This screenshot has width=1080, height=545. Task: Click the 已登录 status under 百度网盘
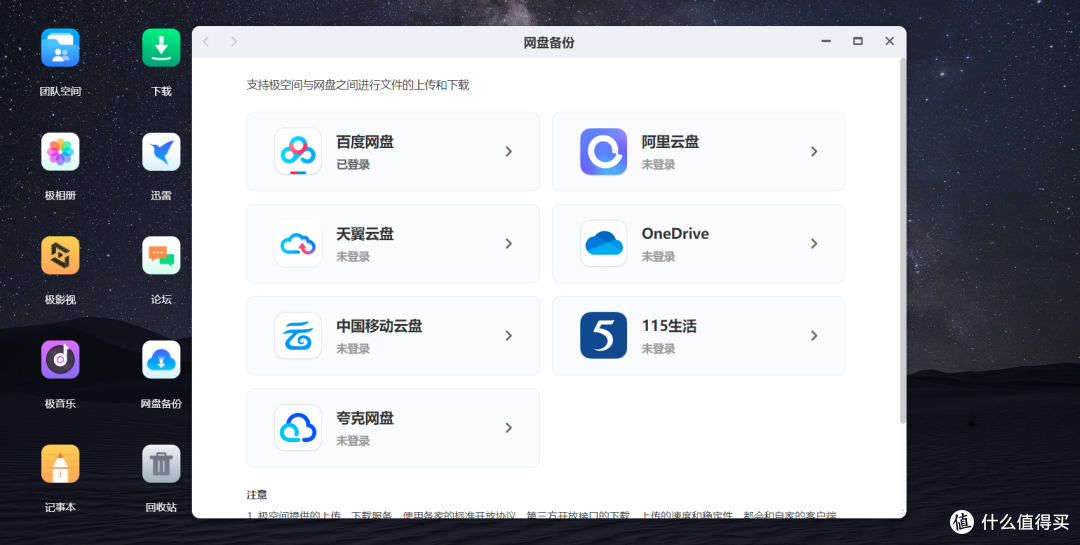(x=353, y=165)
